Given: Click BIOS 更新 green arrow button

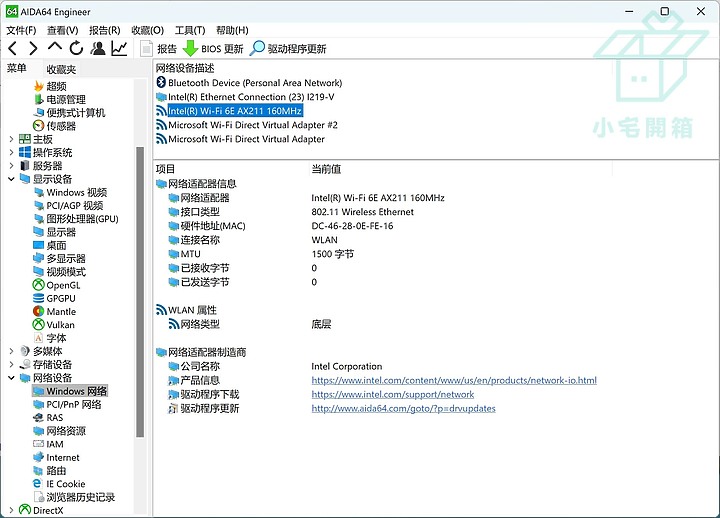Looking at the screenshot, I should click(x=213, y=49).
